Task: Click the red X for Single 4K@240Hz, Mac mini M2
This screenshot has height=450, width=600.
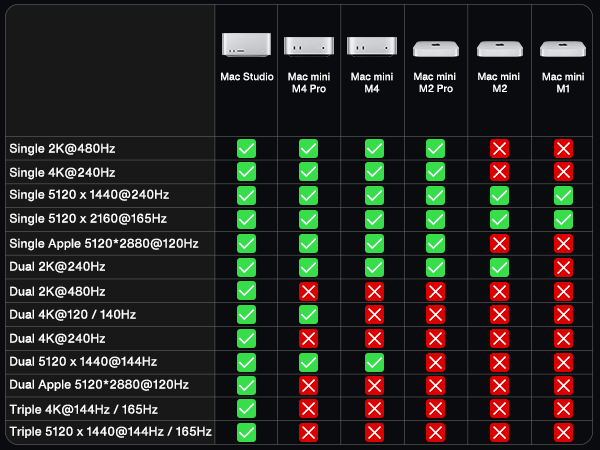Action: 499,172
